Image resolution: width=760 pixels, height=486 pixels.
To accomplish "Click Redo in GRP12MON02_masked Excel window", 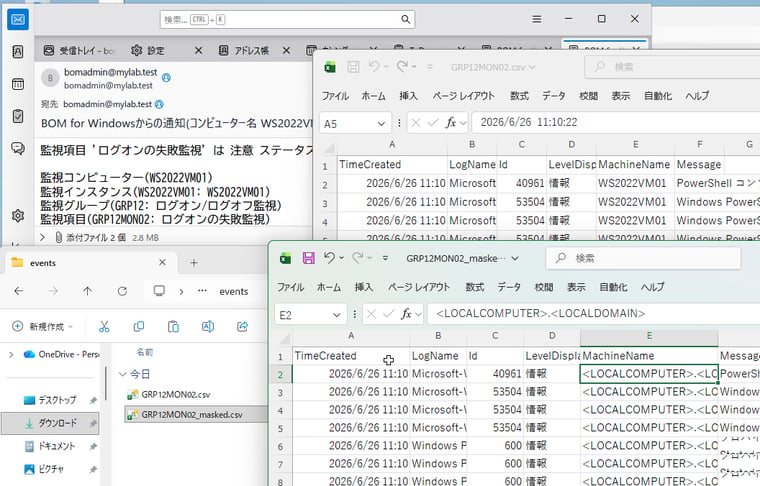I will coord(358,258).
